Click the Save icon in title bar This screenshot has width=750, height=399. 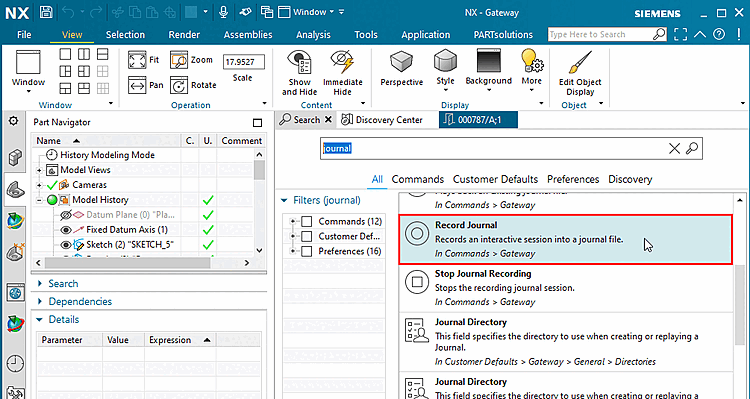(46, 12)
